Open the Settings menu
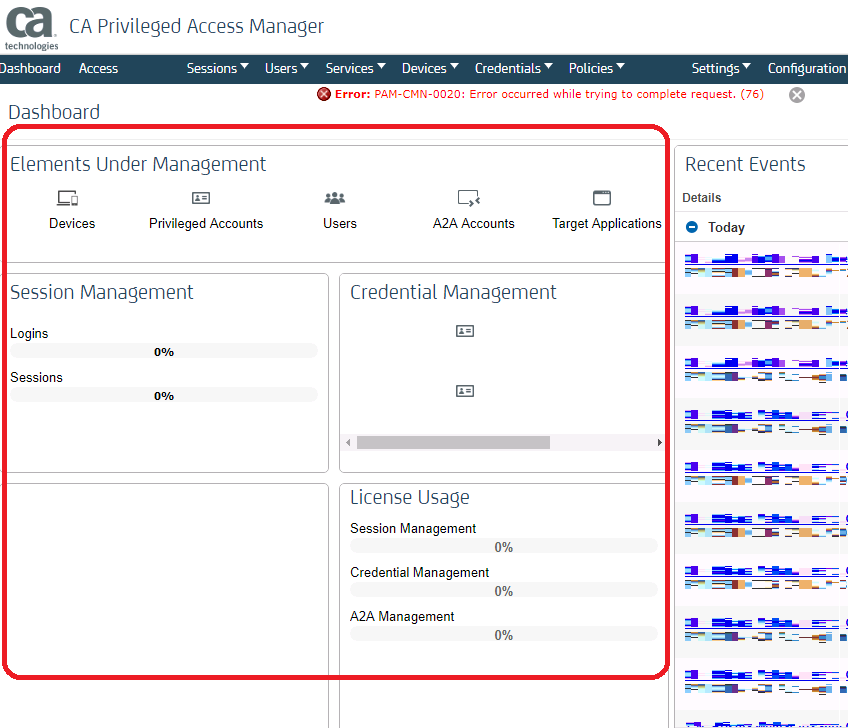Screen dimensions: 848x728 721,68
